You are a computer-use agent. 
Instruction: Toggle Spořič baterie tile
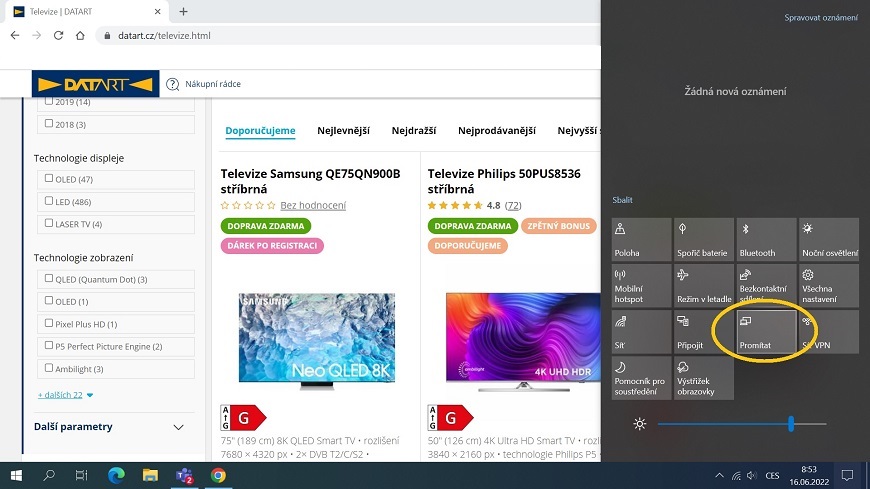coord(704,239)
